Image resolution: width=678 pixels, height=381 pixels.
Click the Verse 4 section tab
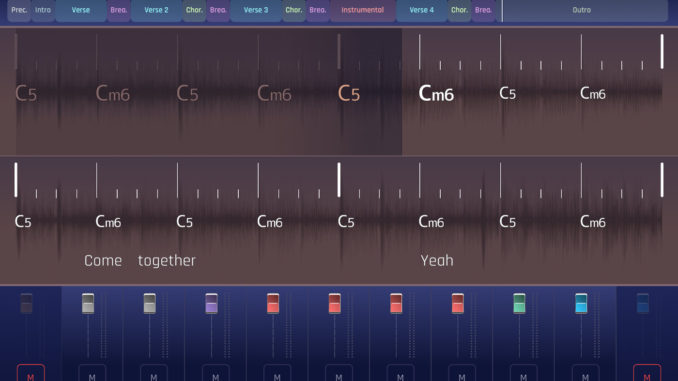(x=422, y=10)
